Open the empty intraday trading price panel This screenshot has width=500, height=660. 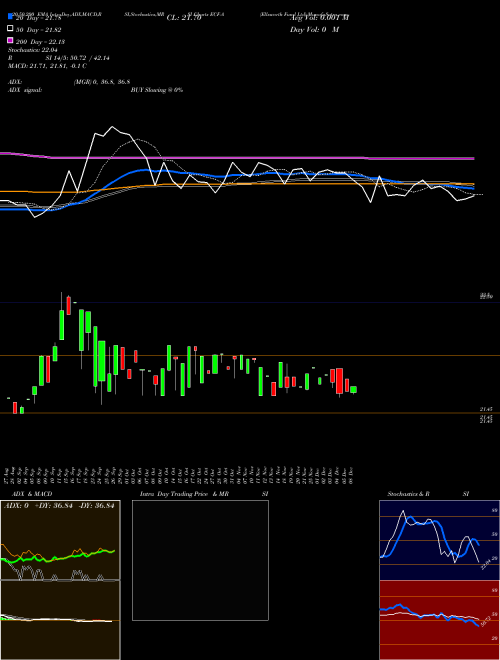pos(200,560)
